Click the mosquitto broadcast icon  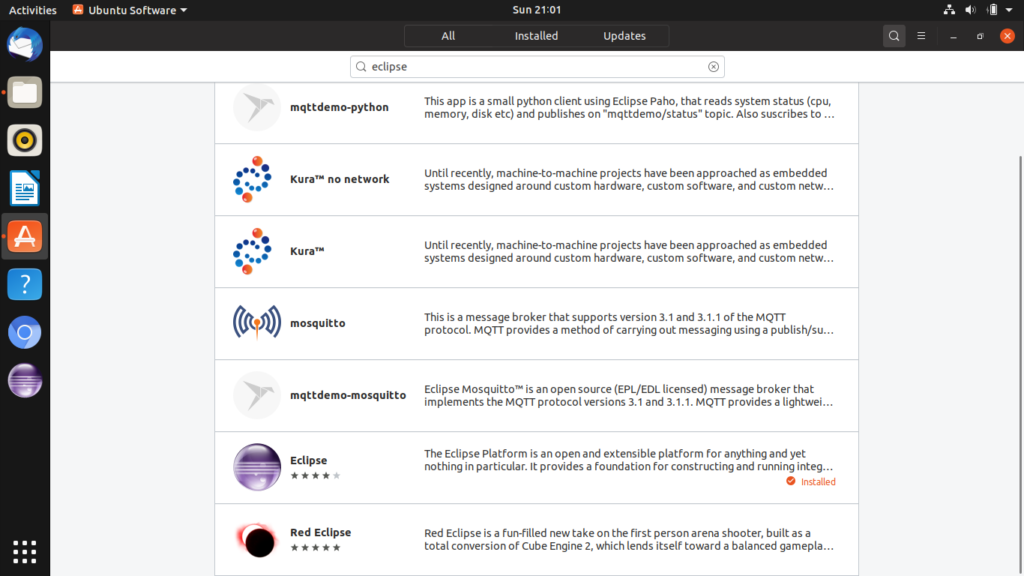[257, 323]
